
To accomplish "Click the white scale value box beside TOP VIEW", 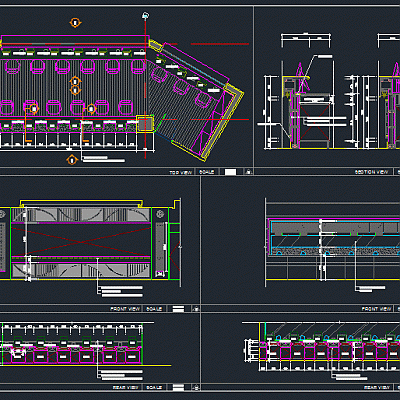I will click(x=230, y=172).
